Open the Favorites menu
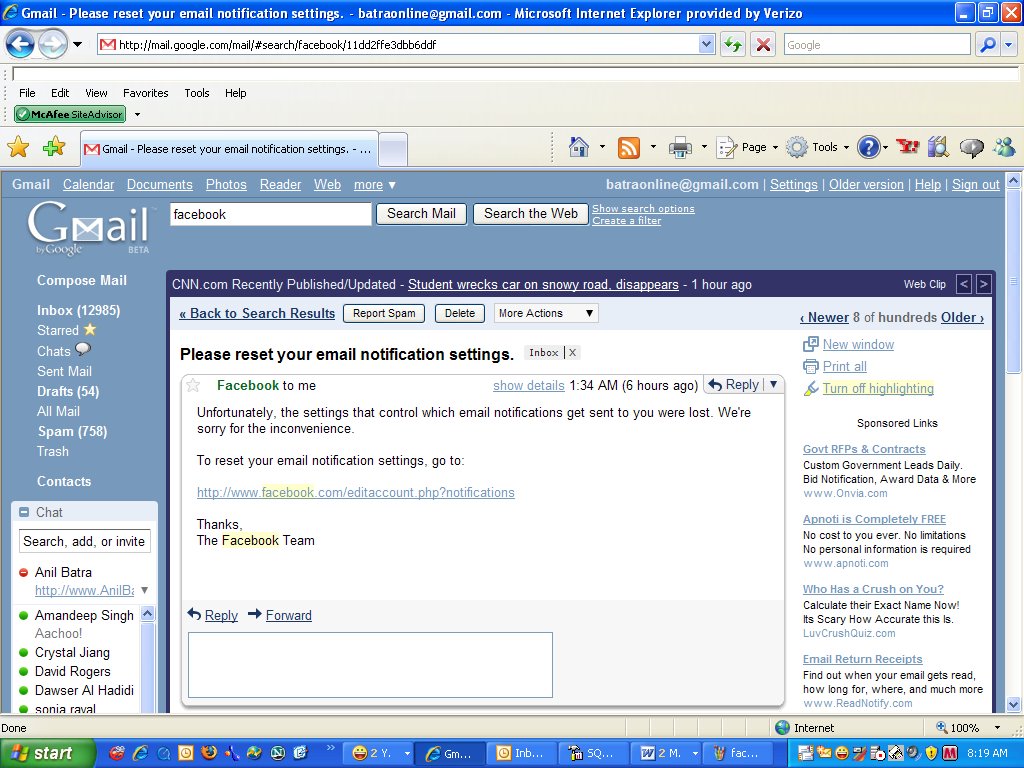The height and width of the screenshot is (768, 1024). click(145, 92)
